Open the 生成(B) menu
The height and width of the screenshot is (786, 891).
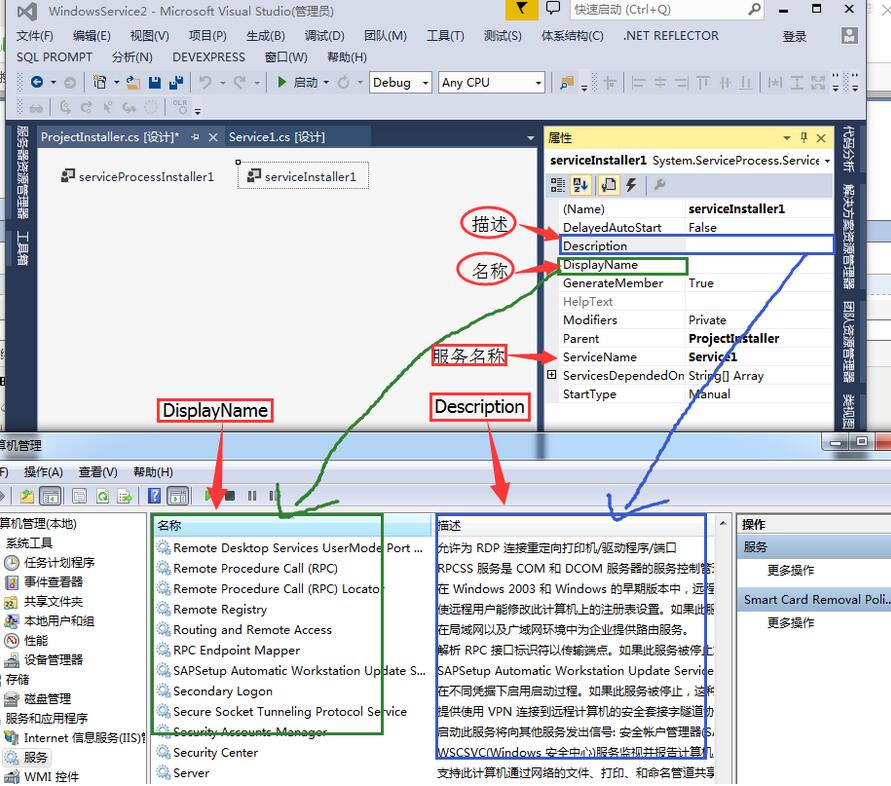[x=265, y=36]
